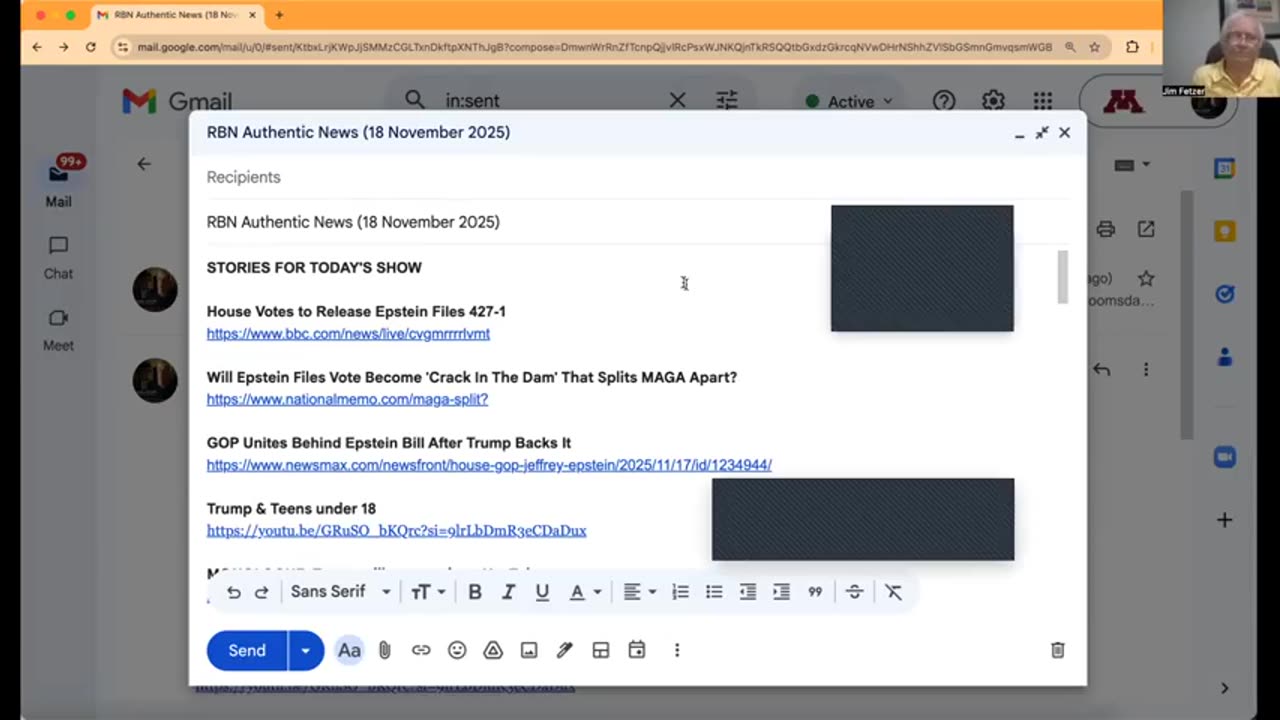The image size is (1280, 720).
Task: Open a new Chrome tab
Action: [x=279, y=15]
